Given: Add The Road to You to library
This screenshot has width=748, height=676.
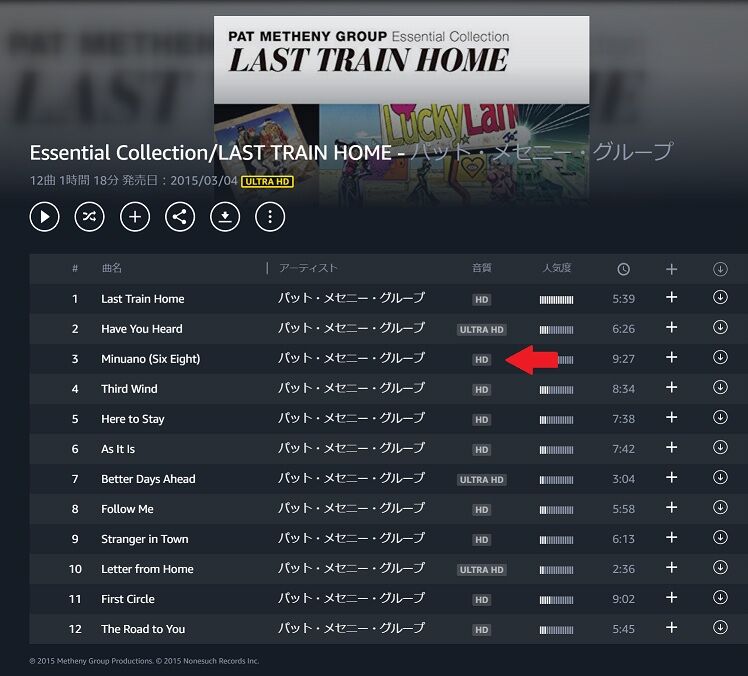Looking at the screenshot, I should click(x=671, y=628).
